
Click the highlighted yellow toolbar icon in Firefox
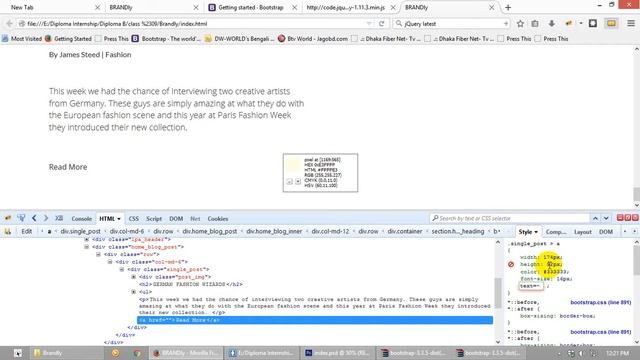[x=611, y=24]
